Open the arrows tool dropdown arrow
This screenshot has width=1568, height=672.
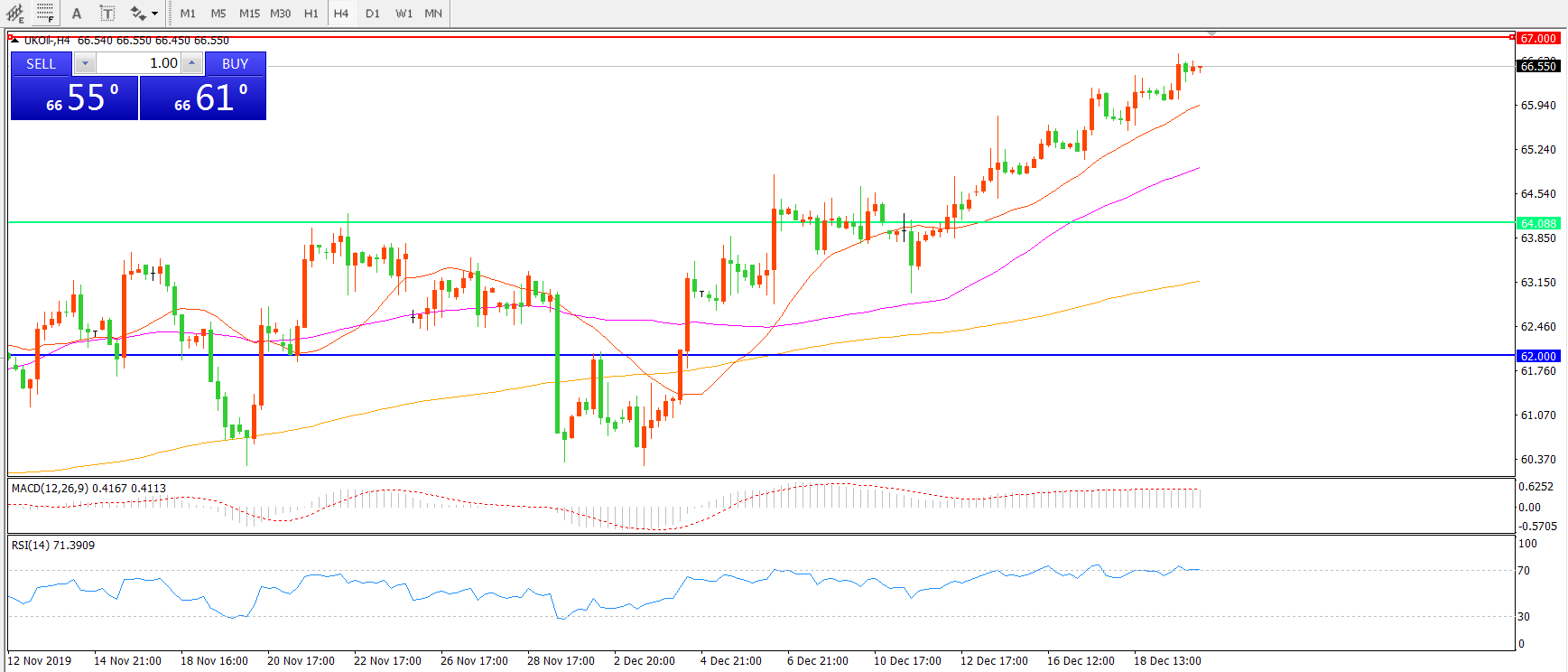(x=155, y=14)
